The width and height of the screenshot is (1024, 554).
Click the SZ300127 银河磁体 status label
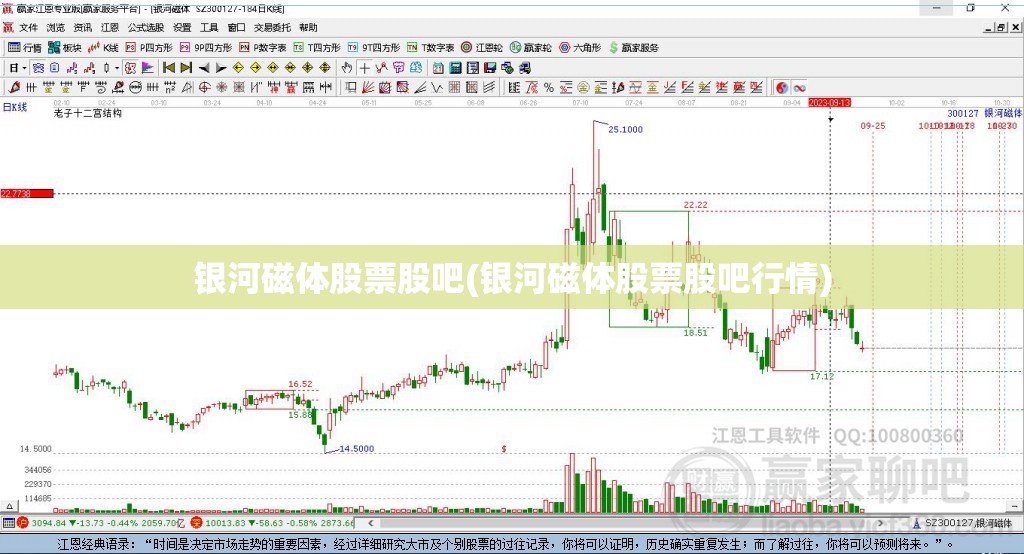tap(968, 523)
